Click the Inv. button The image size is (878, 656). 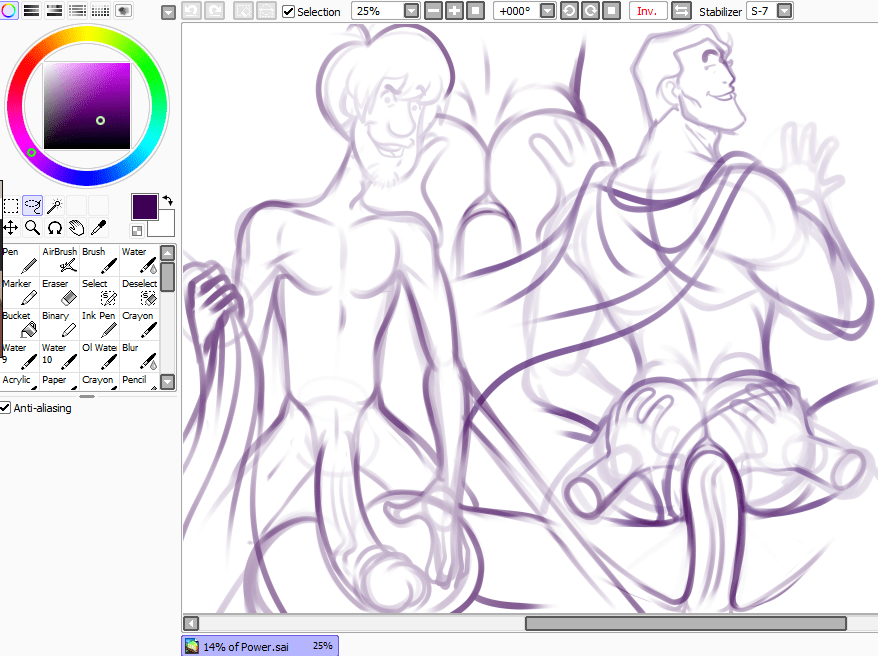648,11
